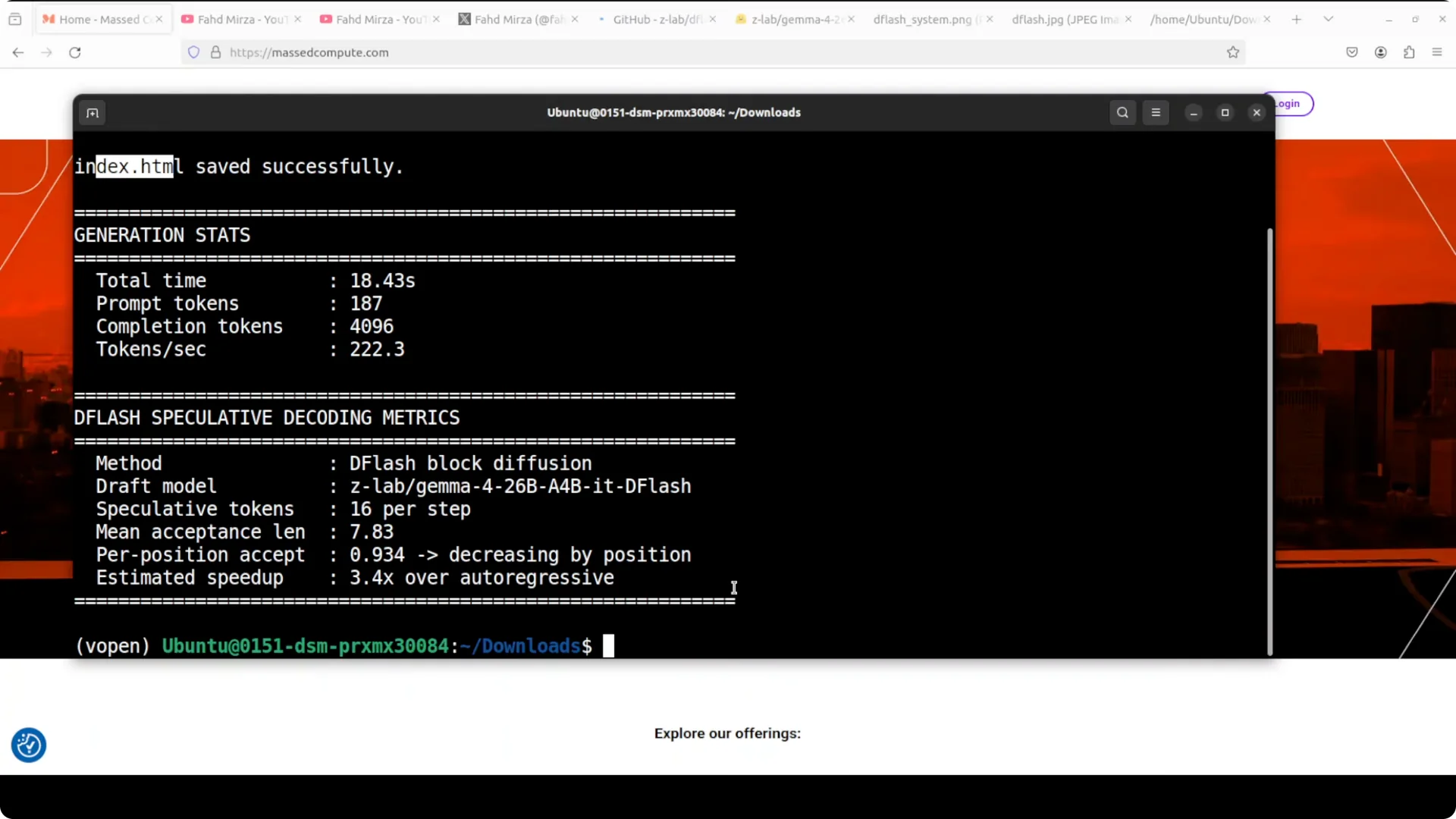Click the z-lab/gemma-4-26B-A4B-it-DFlash draft model text
Screen dimensions: 1456x819
(520, 487)
